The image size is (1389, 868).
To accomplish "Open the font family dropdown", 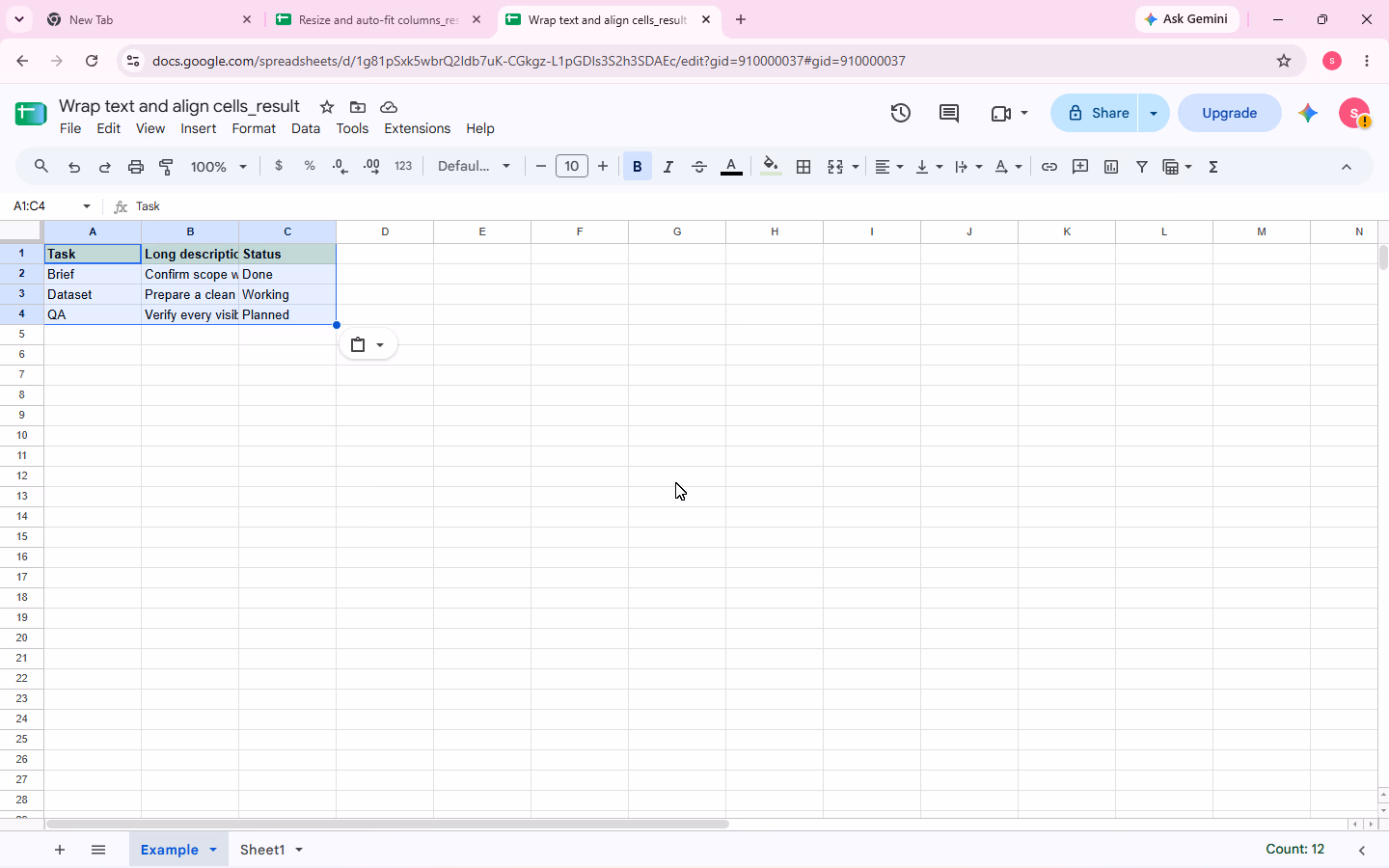I will coord(475,166).
